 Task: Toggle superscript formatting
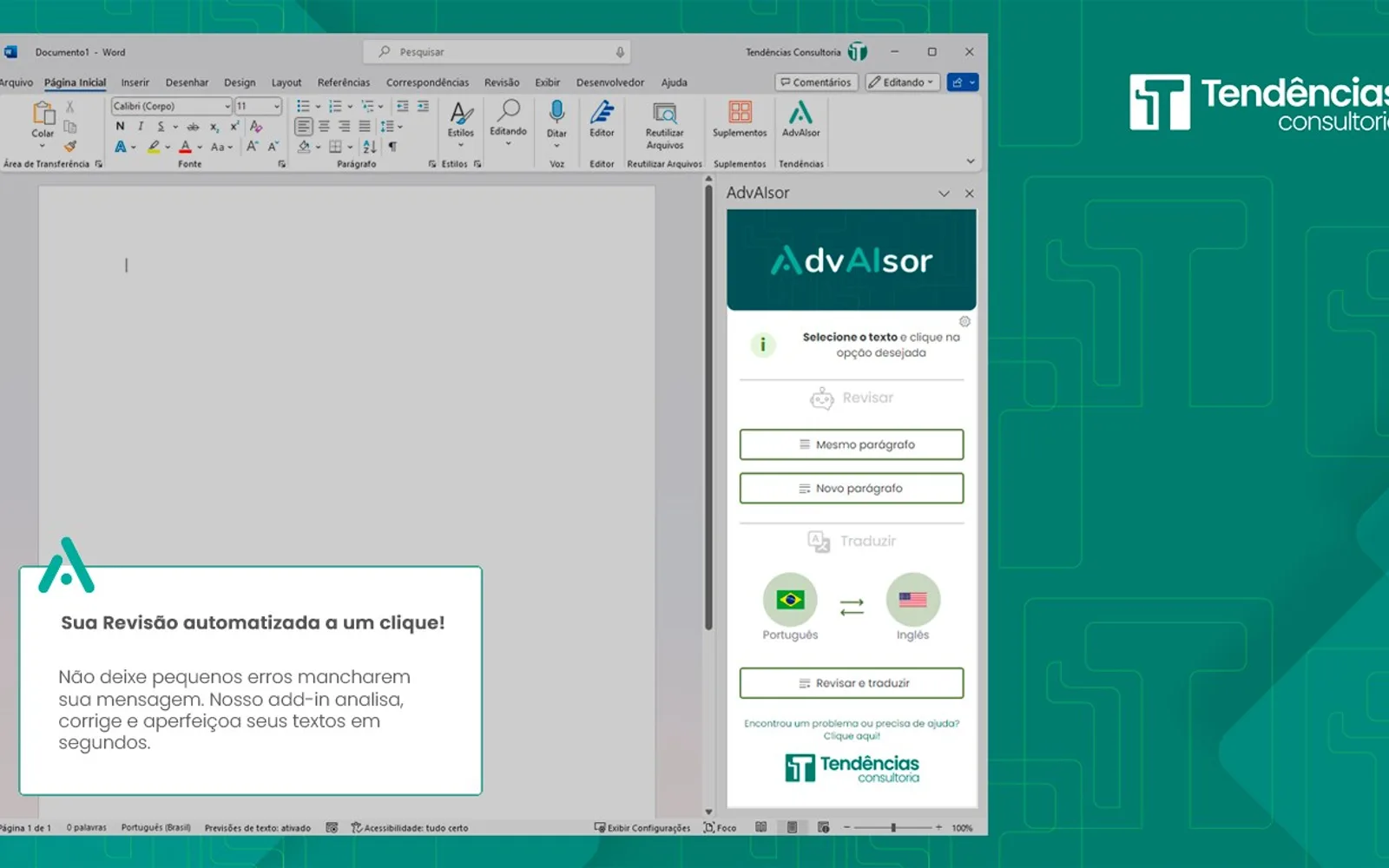click(234, 127)
